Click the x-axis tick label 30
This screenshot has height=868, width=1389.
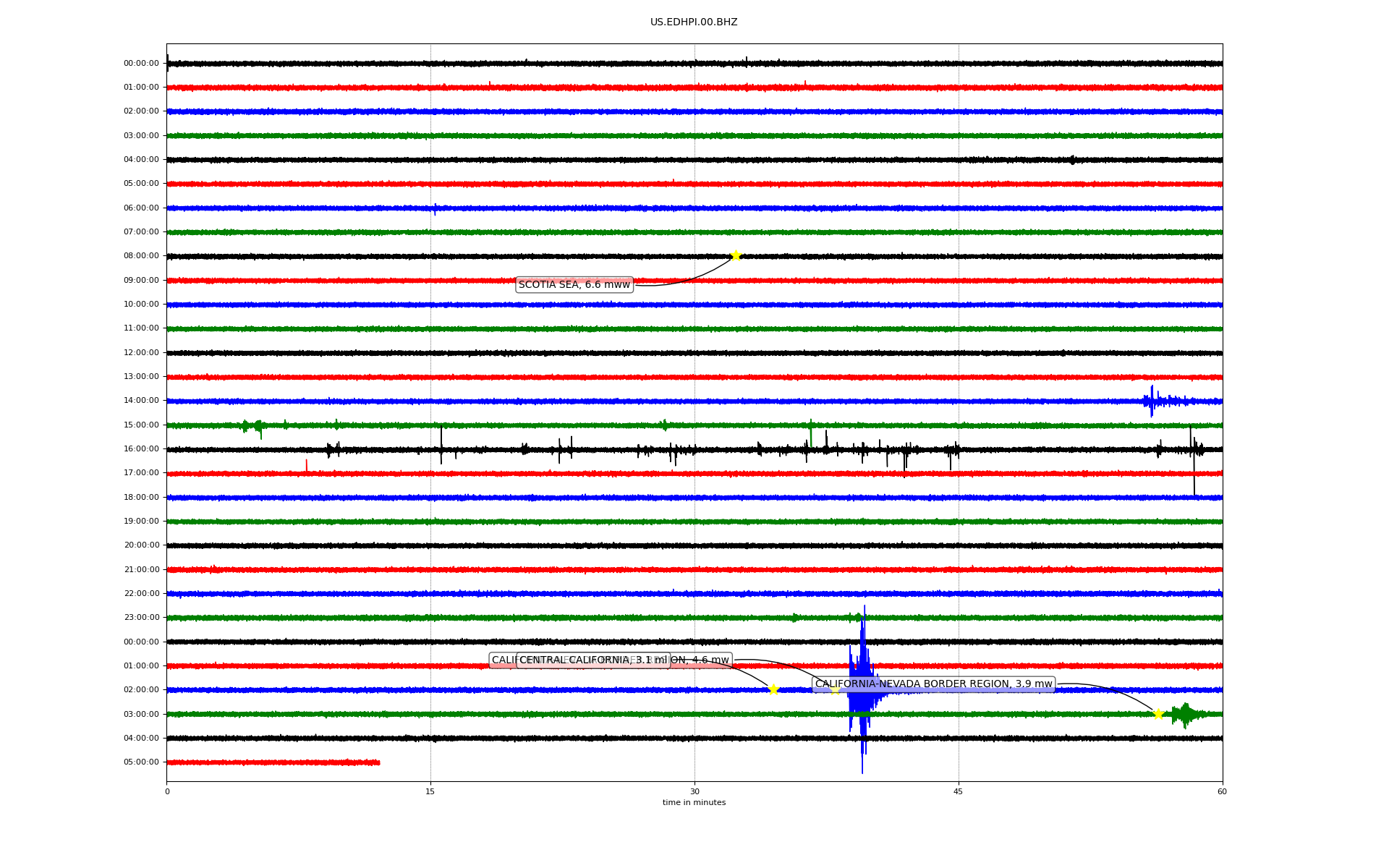pyautogui.click(x=694, y=791)
